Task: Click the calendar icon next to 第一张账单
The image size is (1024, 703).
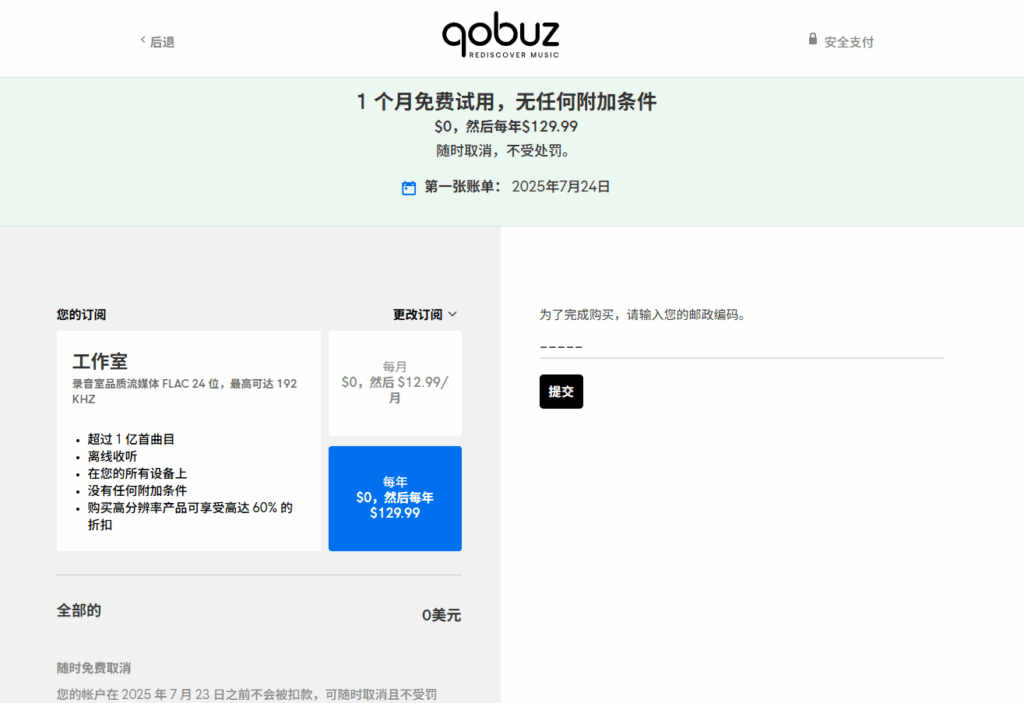Action: click(409, 188)
